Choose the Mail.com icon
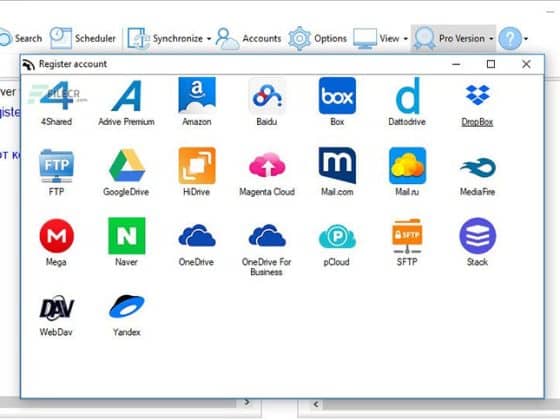Image resolution: width=560 pixels, height=420 pixels. click(337, 165)
